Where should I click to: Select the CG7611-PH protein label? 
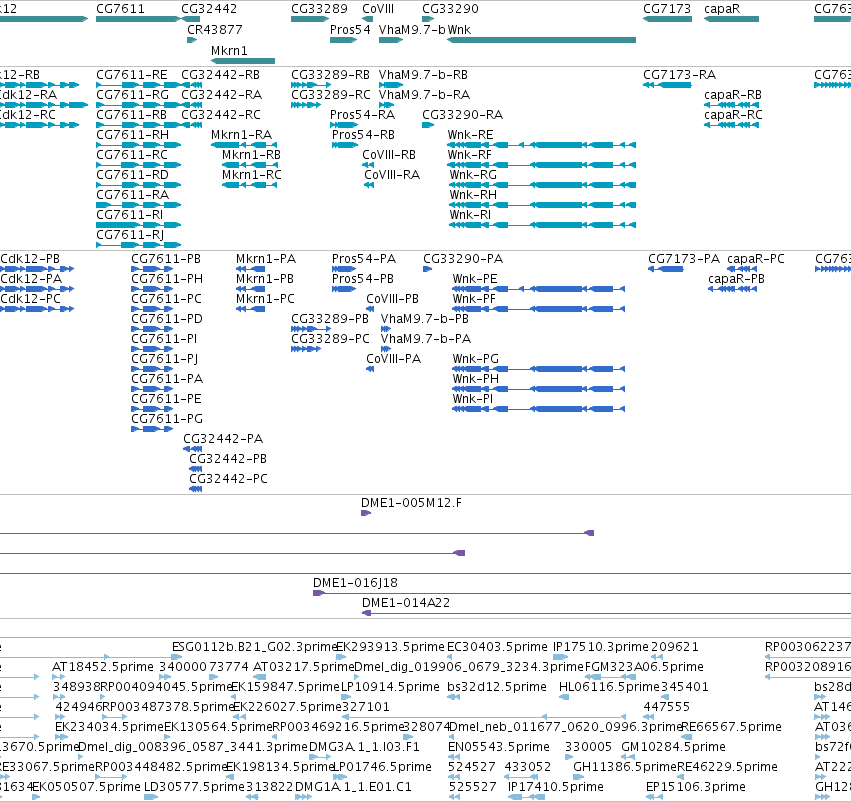click(167, 279)
